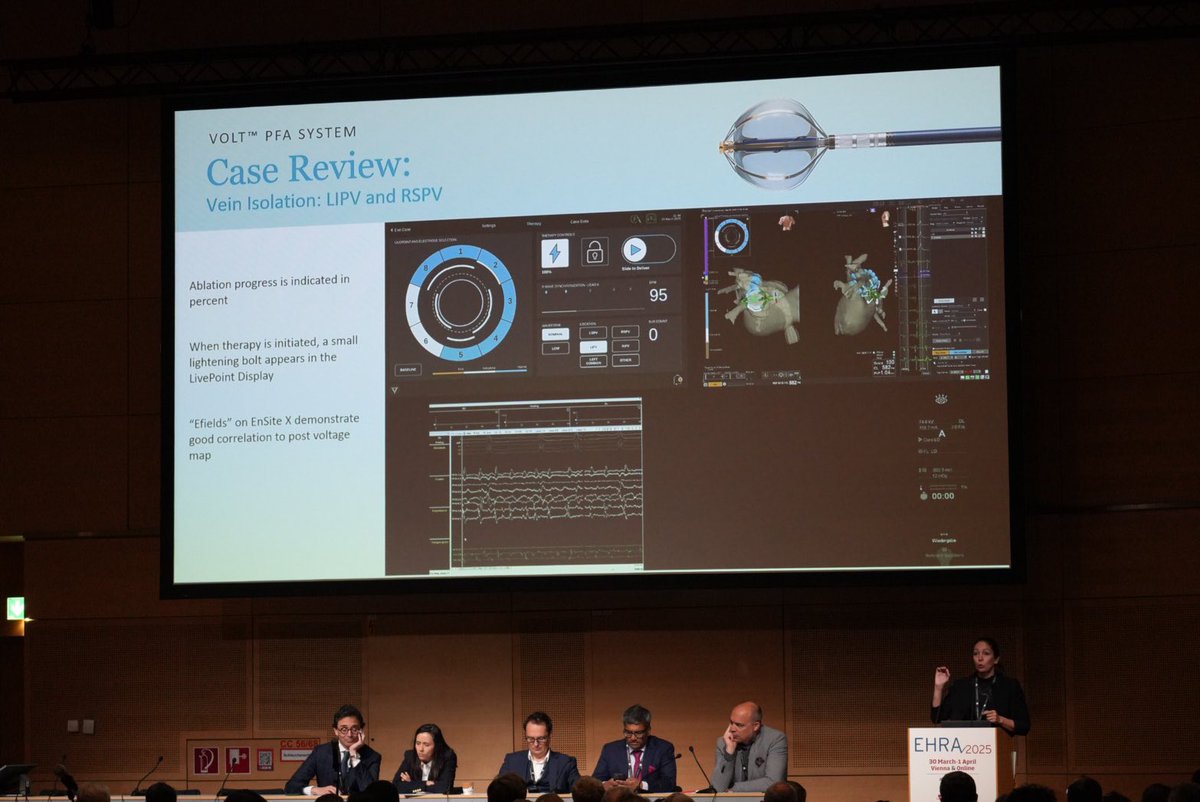Open the Therapy tab

coord(534,223)
